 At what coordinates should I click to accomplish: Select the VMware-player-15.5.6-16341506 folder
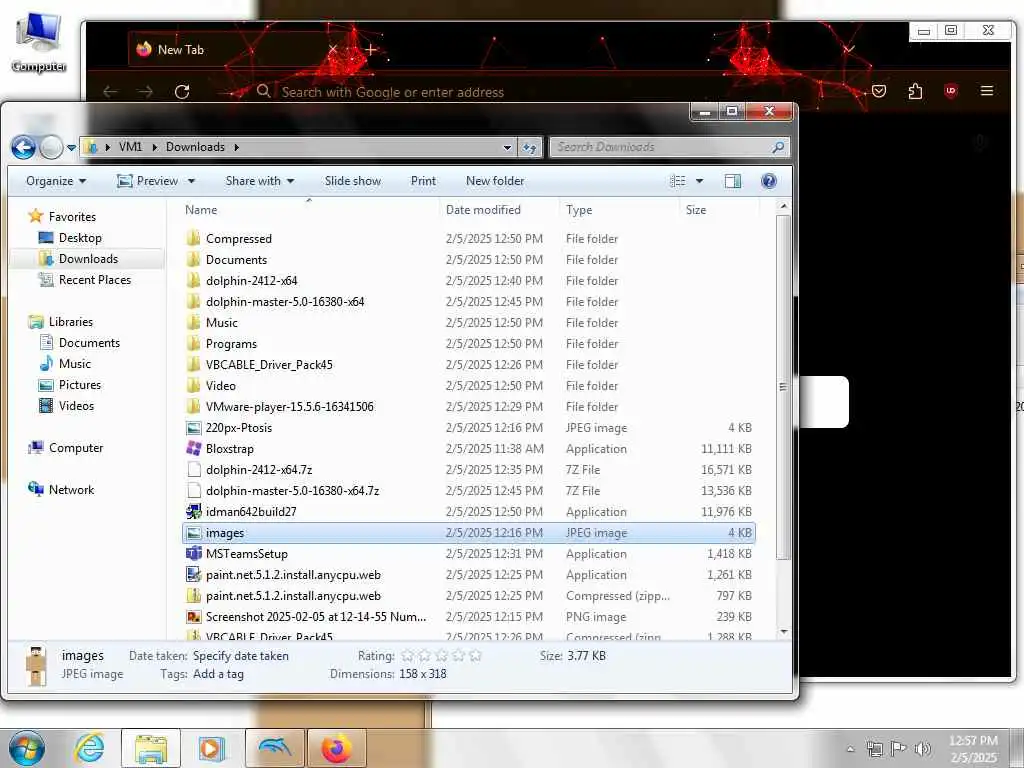[289, 406]
